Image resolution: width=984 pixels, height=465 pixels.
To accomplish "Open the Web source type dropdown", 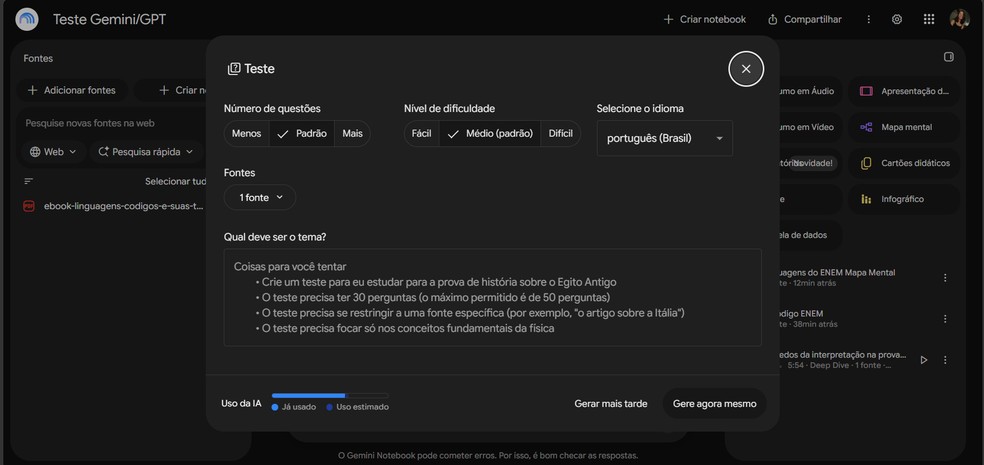I will point(53,152).
